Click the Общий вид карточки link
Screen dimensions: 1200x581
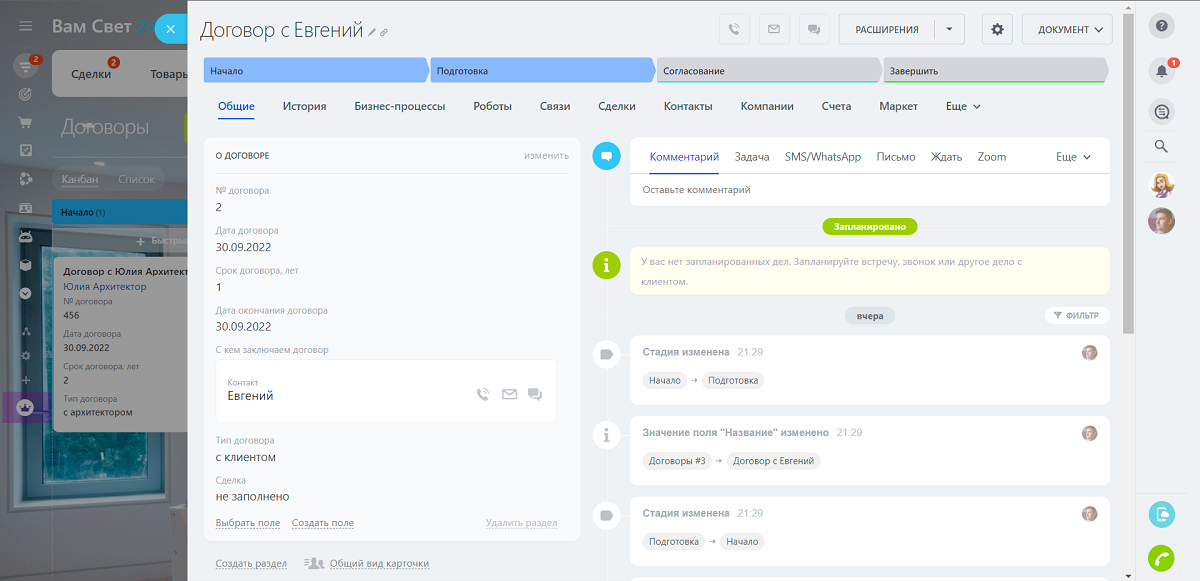tap(379, 564)
